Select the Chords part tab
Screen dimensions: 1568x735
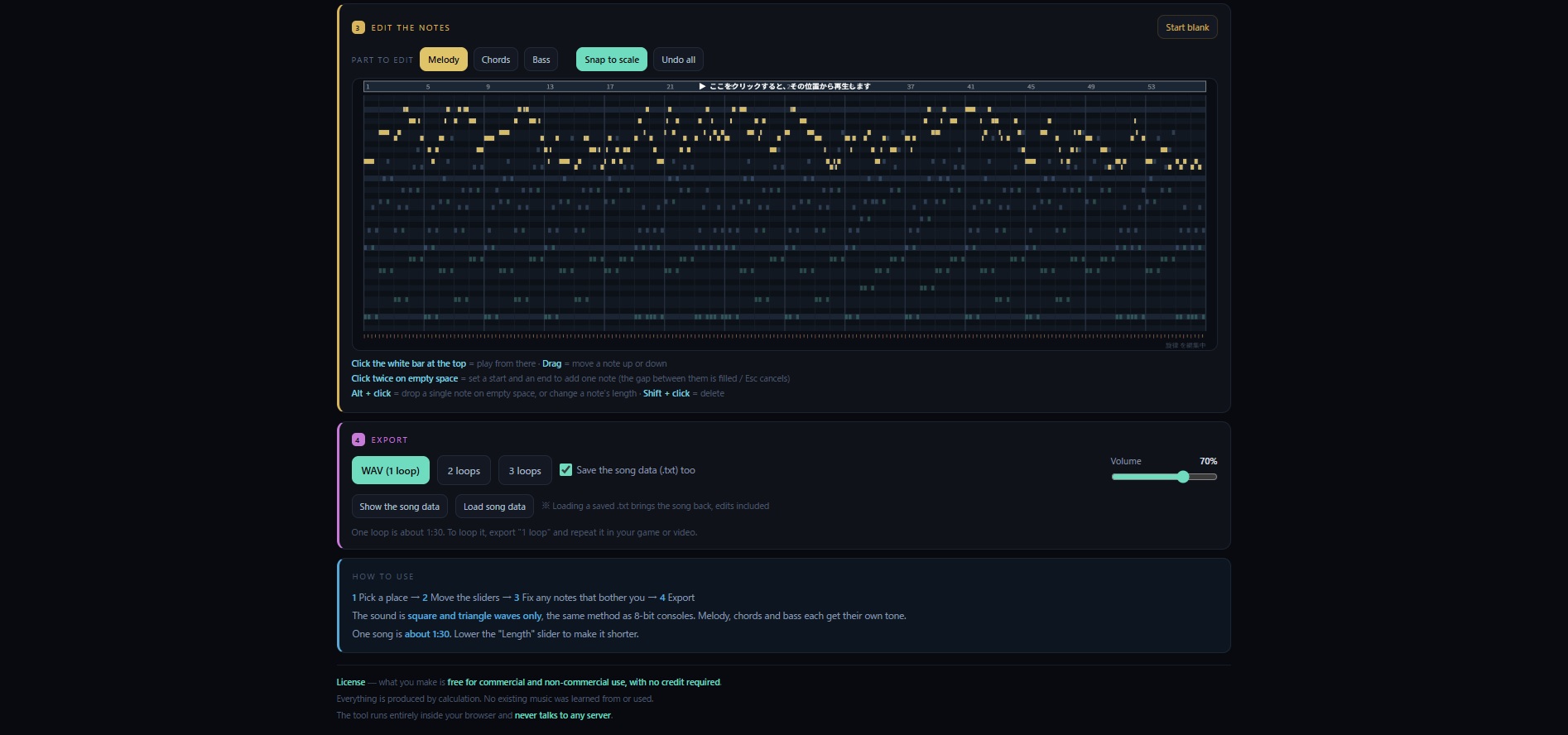[x=496, y=60]
